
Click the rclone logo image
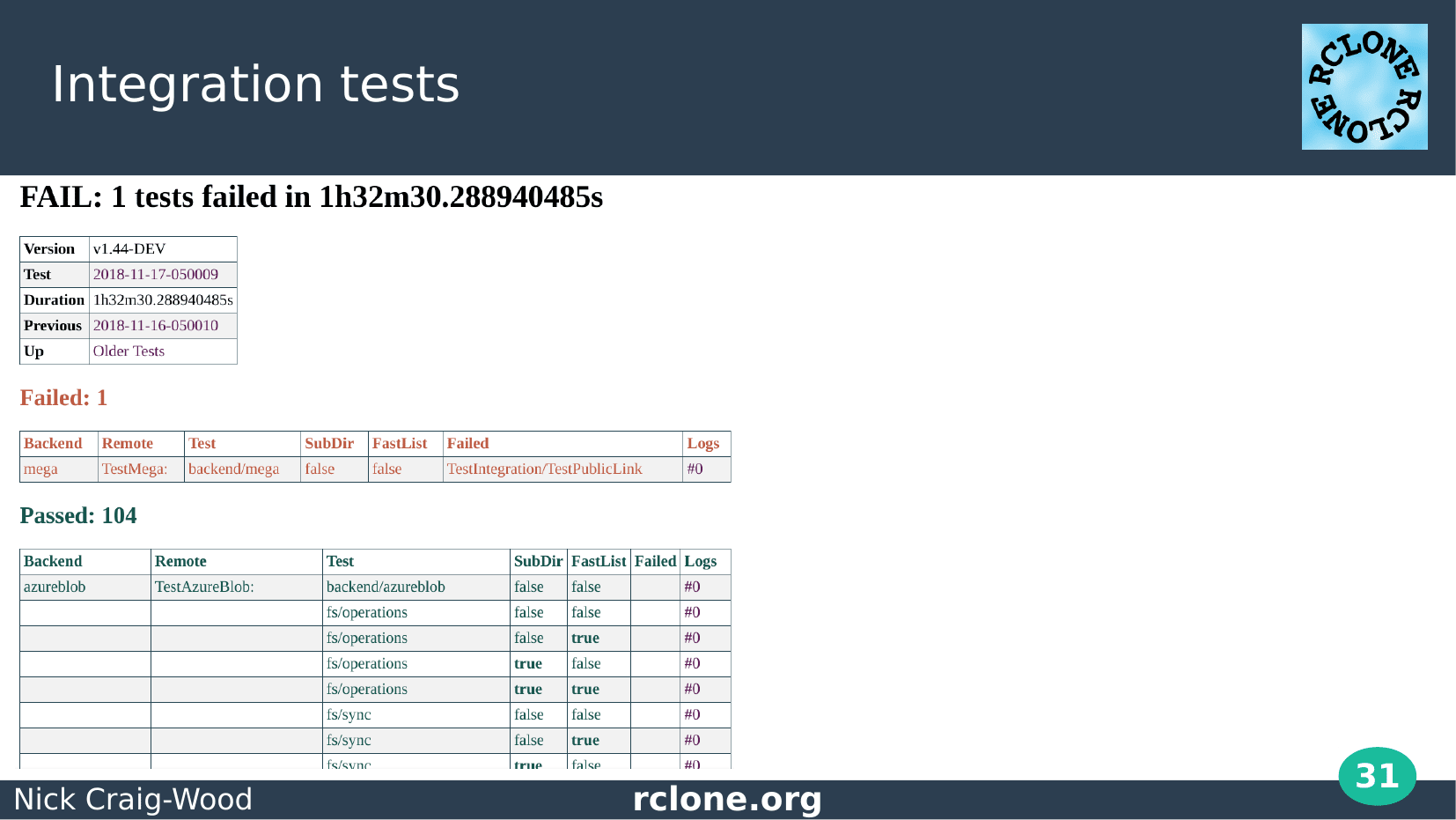coord(1364,86)
